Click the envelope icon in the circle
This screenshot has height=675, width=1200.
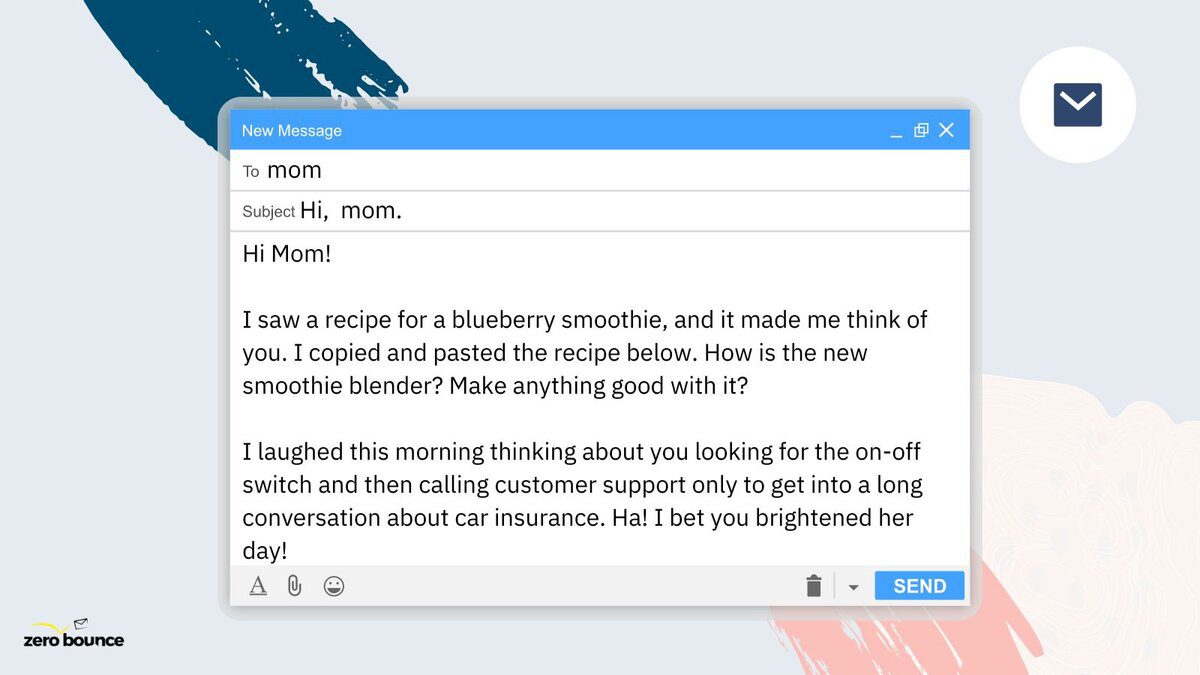(x=1077, y=103)
